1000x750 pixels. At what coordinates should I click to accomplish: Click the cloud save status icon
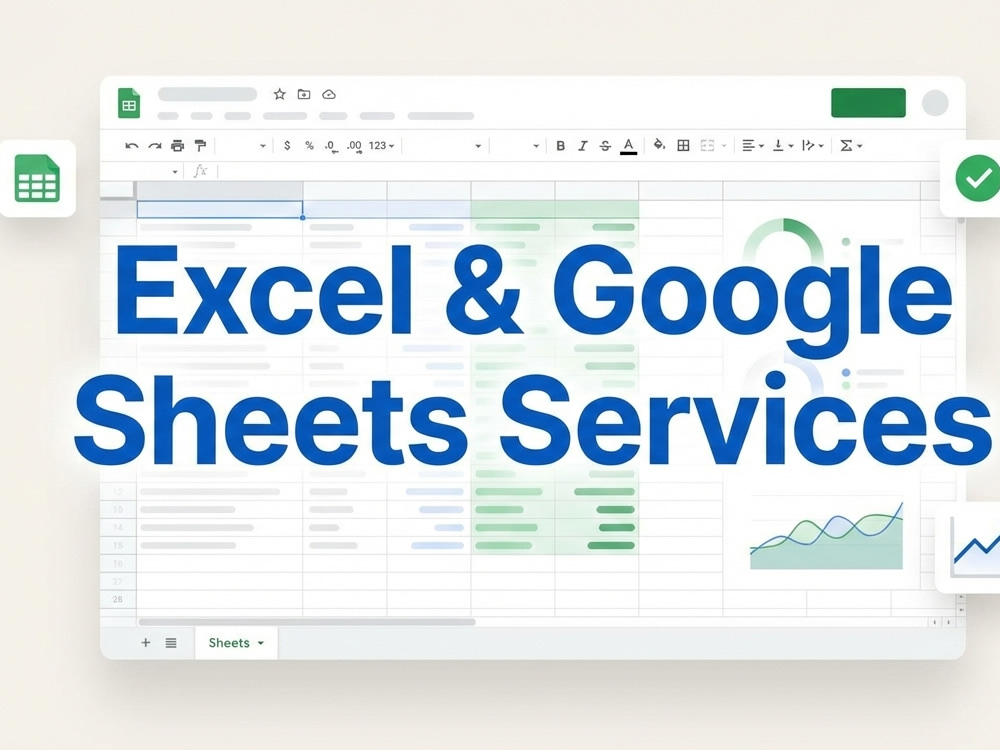tap(329, 94)
